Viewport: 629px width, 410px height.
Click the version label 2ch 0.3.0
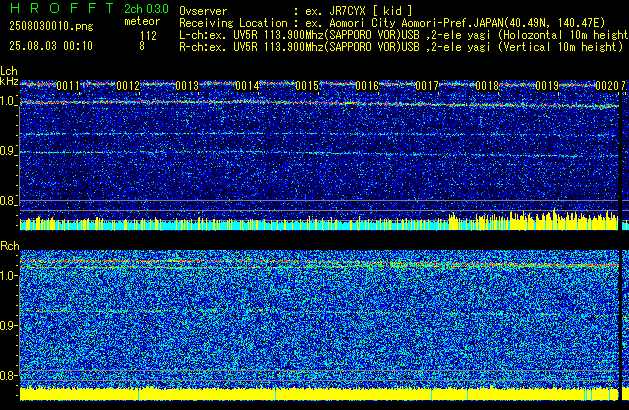pyautogui.click(x=146, y=9)
